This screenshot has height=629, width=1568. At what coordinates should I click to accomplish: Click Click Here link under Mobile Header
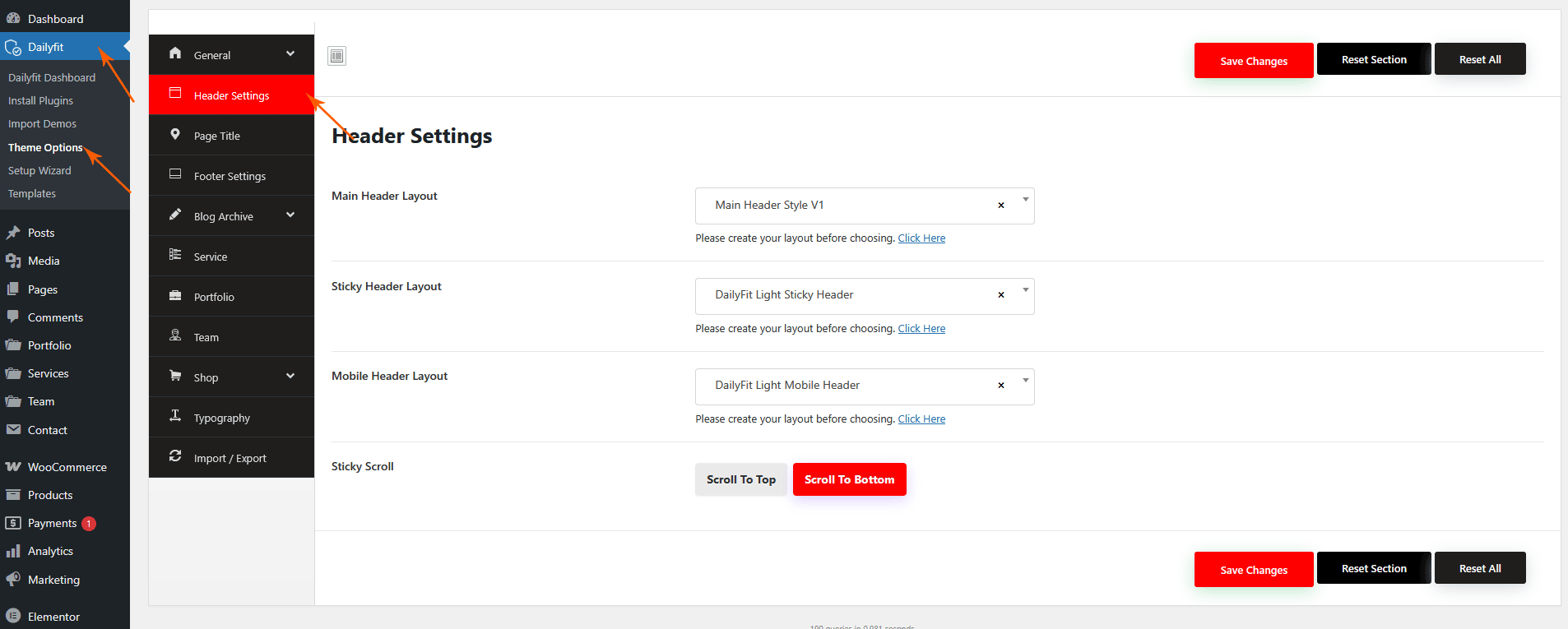[x=921, y=419]
